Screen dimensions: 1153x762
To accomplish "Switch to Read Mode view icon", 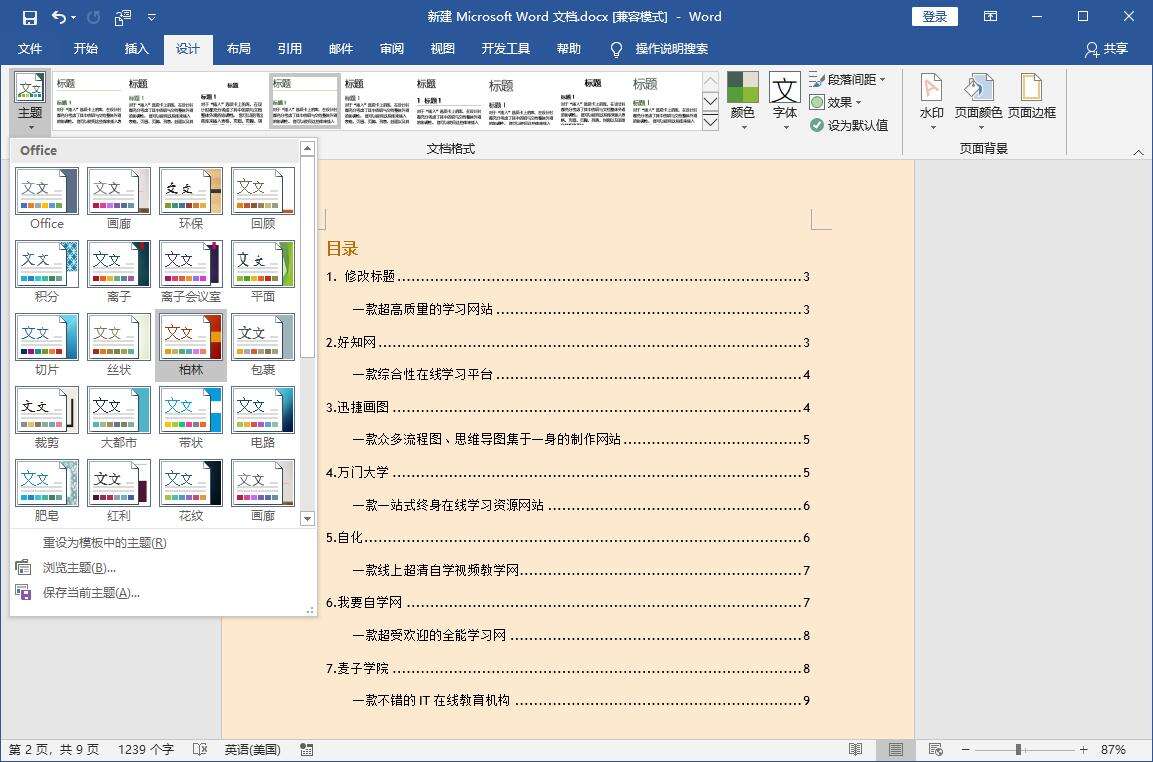I will coord(855,749).
